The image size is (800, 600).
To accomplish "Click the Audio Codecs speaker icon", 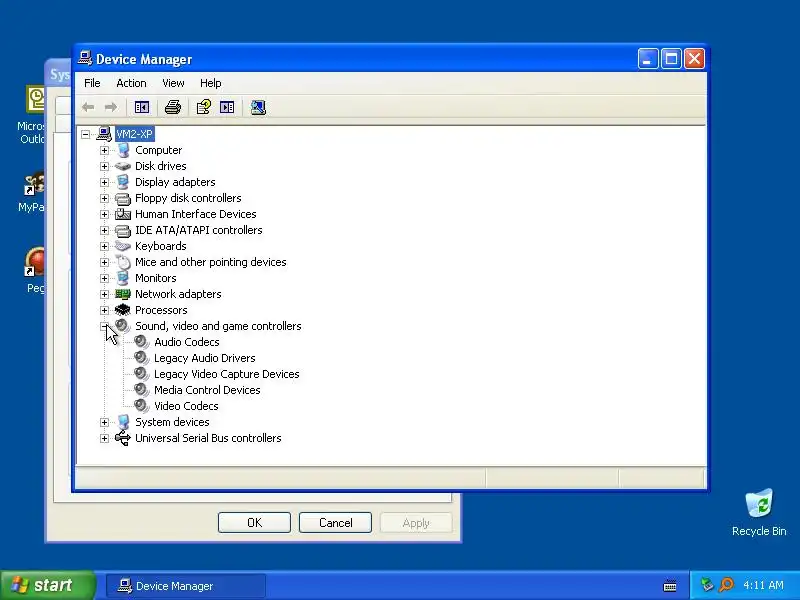I will click(x=141, y=342).
